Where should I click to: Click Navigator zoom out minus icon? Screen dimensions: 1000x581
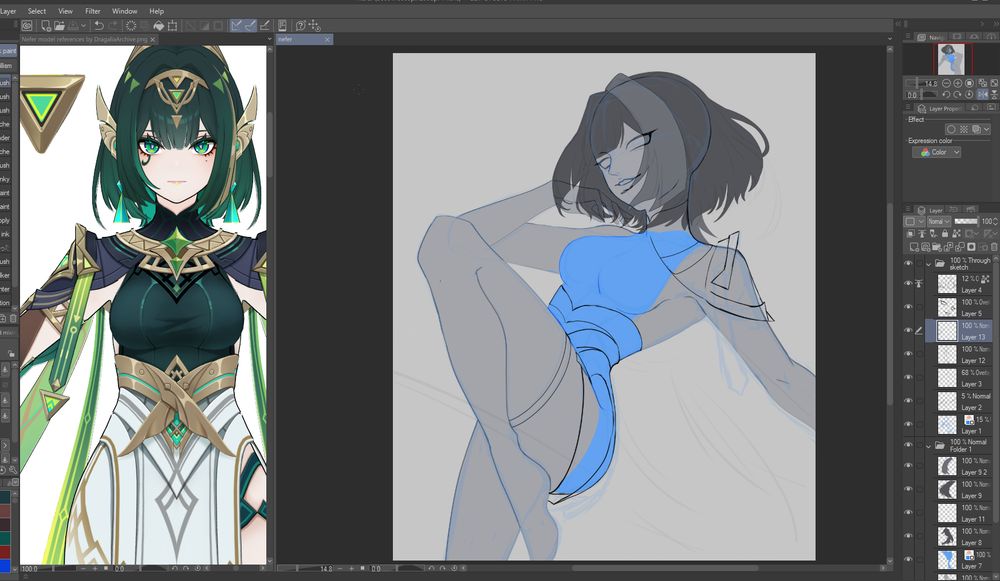[946, 83]
